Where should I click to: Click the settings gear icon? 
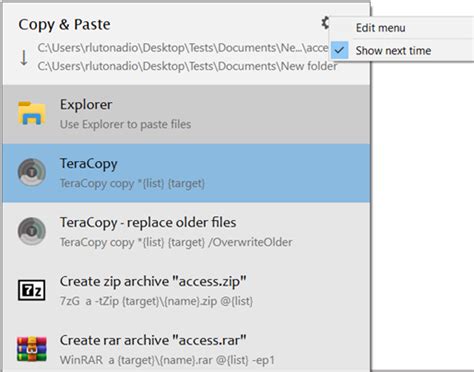pos(325,23)
